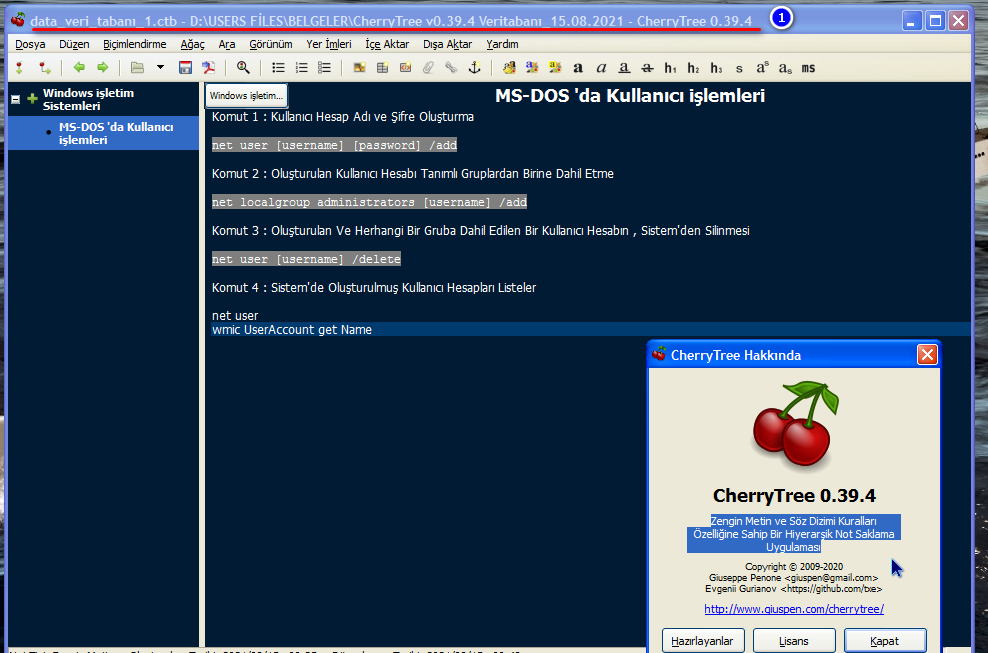988x653 pixels.
Task: Add a new node via toolbar
Action: click(x=20, y=67)
